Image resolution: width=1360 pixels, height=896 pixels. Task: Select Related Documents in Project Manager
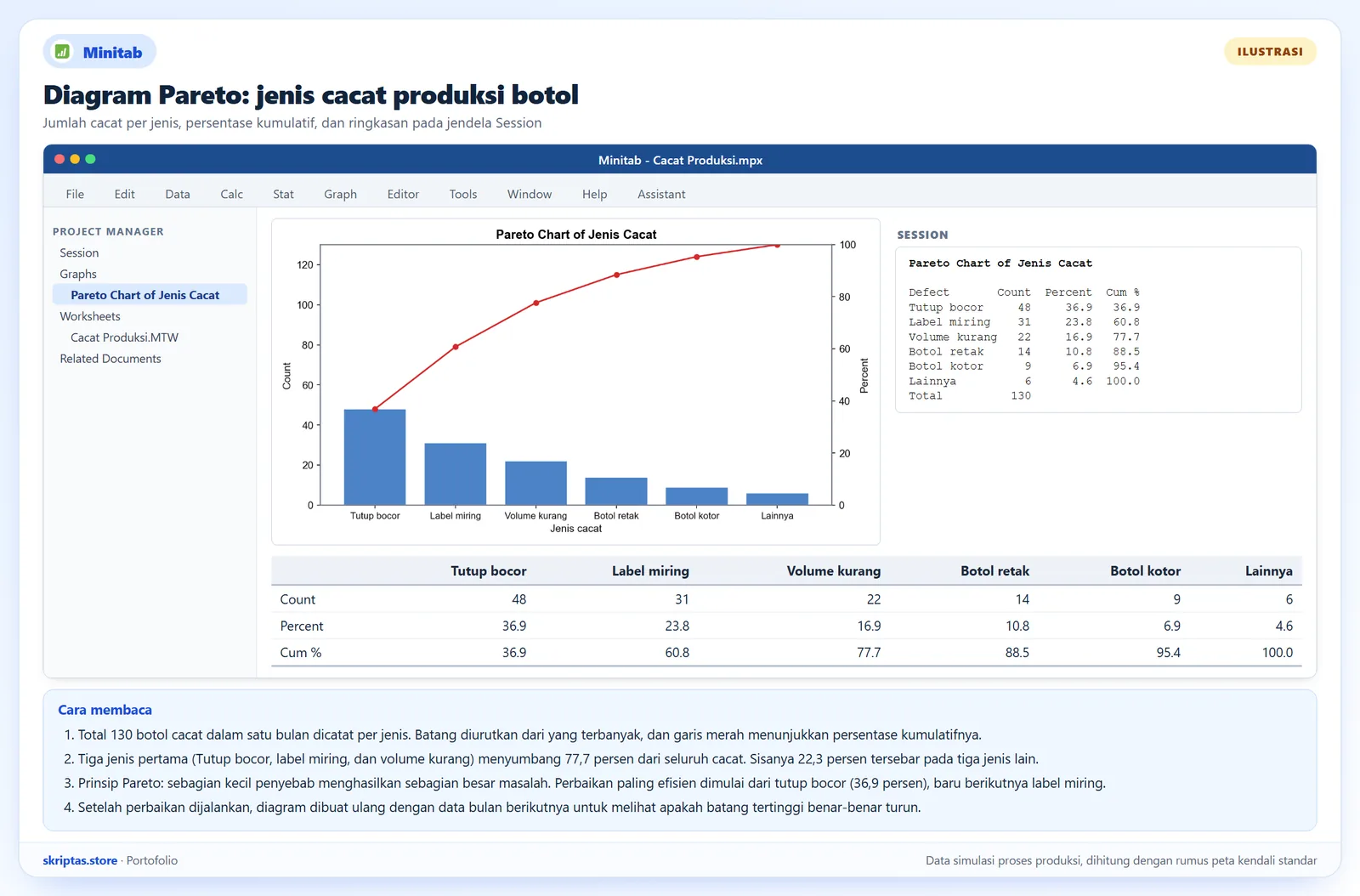[110, 359]
